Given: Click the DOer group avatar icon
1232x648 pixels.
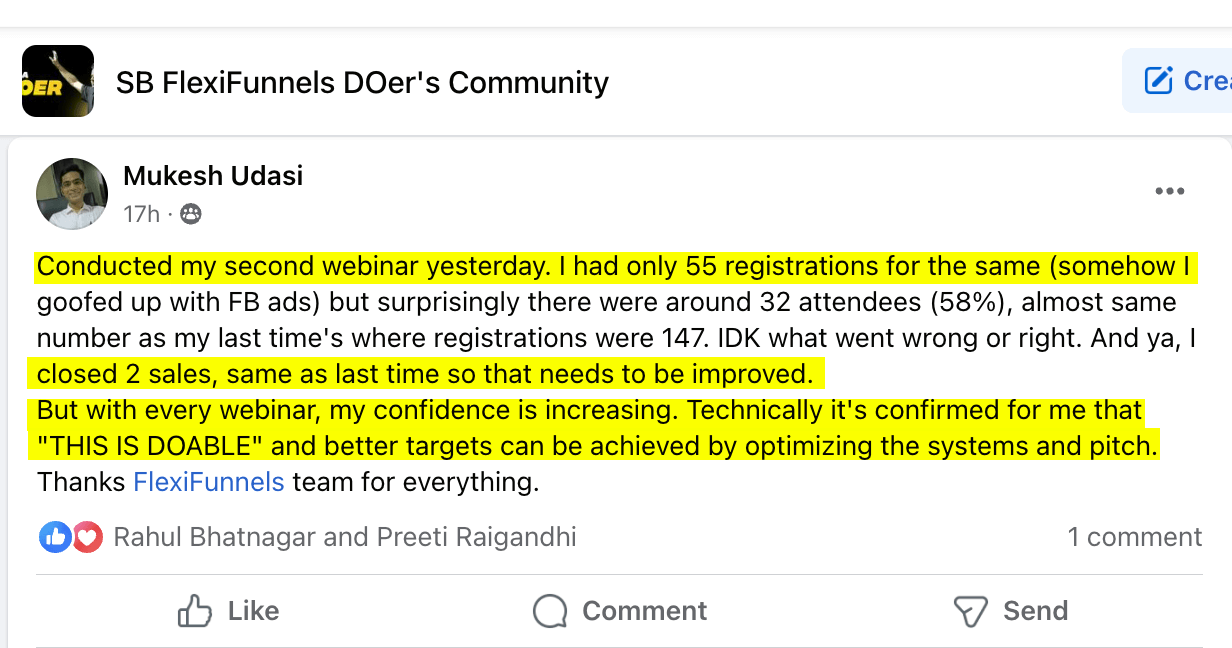Looking at the screenshot, I should coord(58,81).
